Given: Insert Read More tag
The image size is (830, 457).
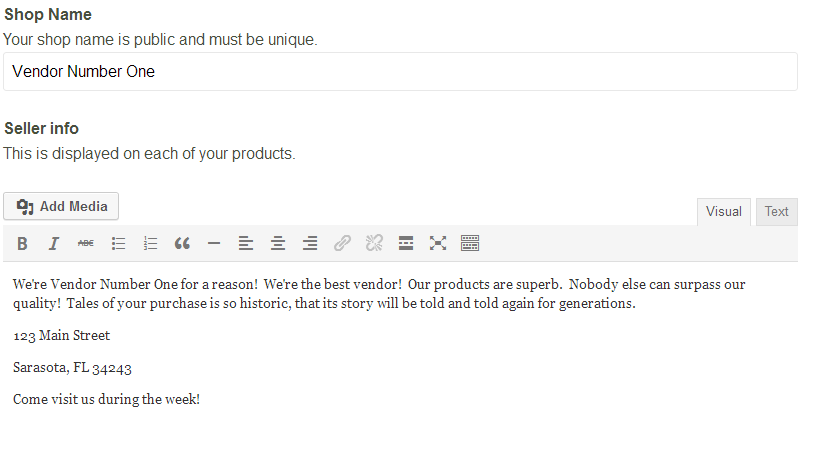Looking at the screenshot, I should [406, 244].
